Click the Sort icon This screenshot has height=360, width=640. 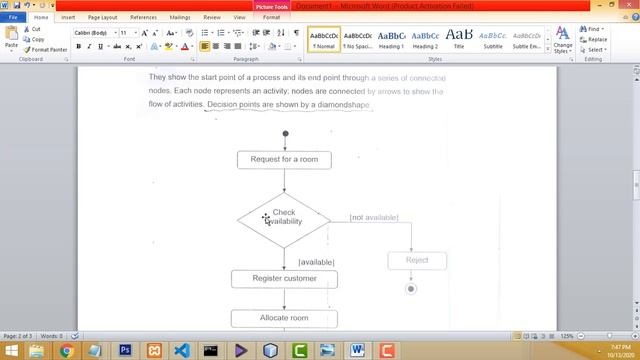[x=281, y=33]
